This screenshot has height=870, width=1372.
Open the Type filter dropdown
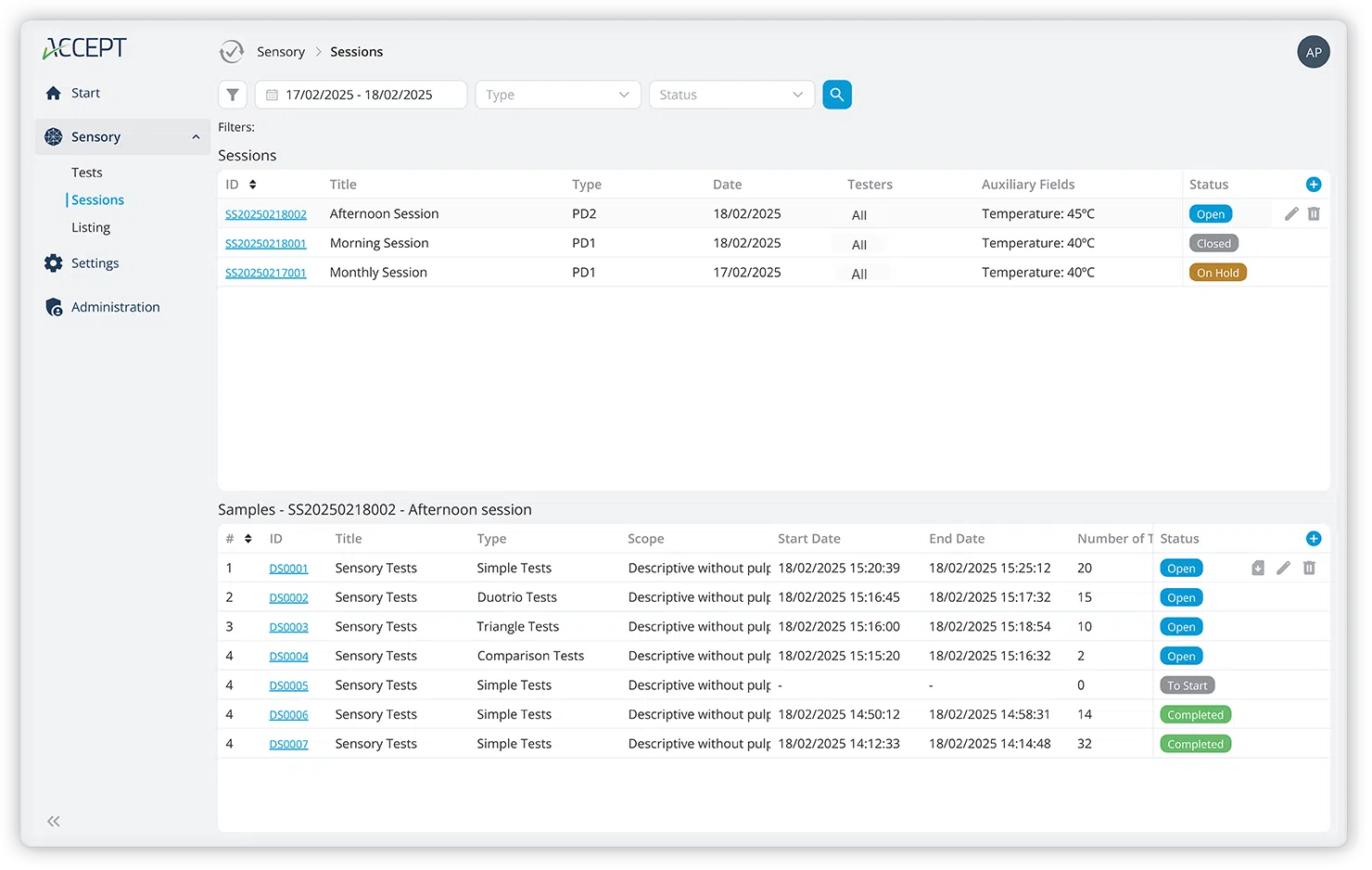[x=557, y=95]
